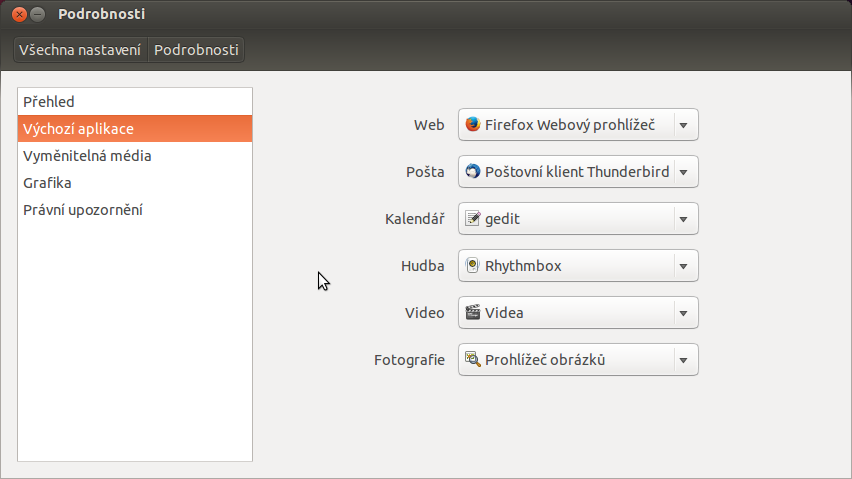Viewport: 852px width, 479px height.
Task: Open the Poštovní klient Thunderbird combo box
Action: pos(578,172)
